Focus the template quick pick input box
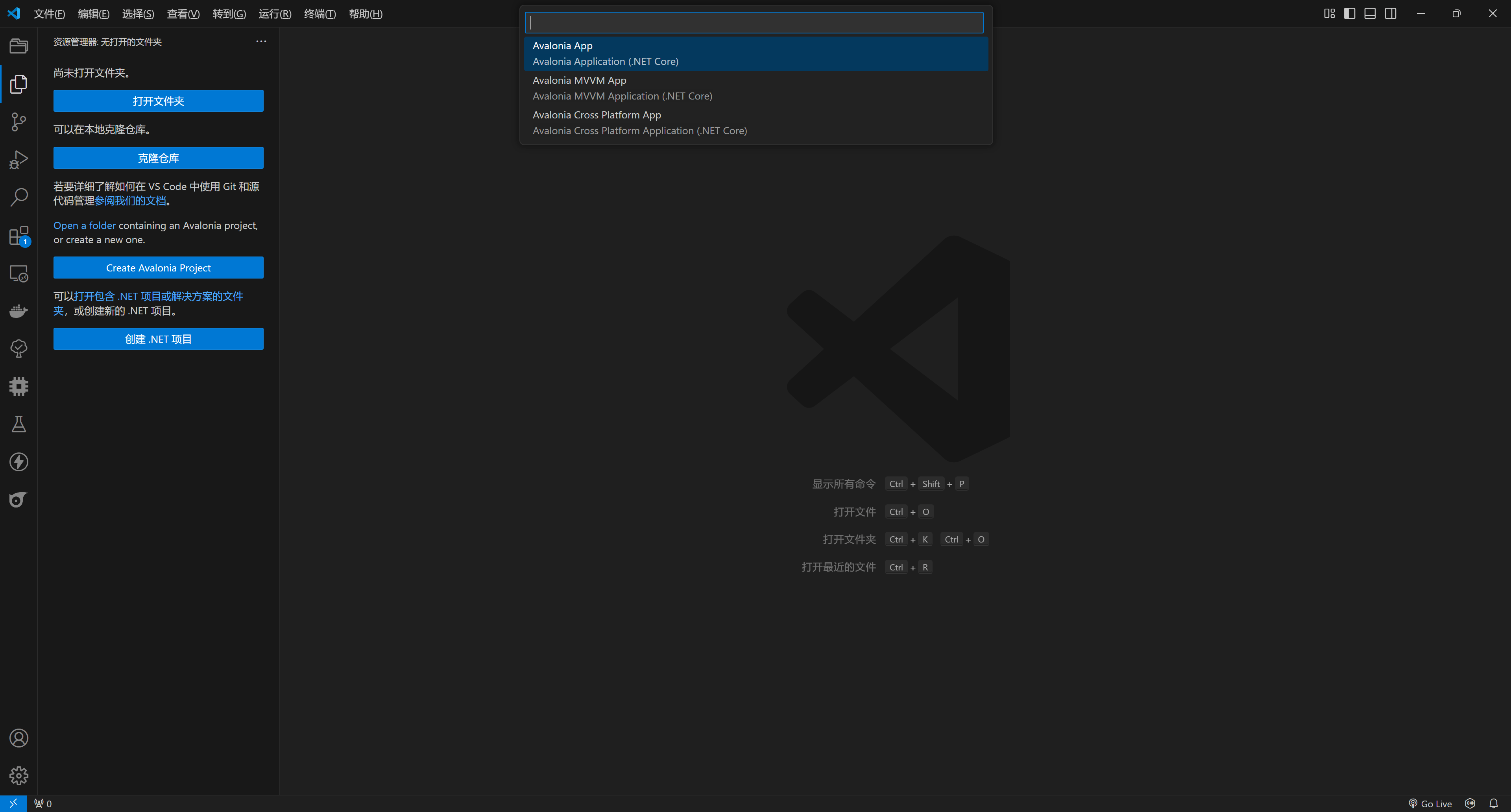Screen dimensions: 1511x812 (x=754, y=22)
